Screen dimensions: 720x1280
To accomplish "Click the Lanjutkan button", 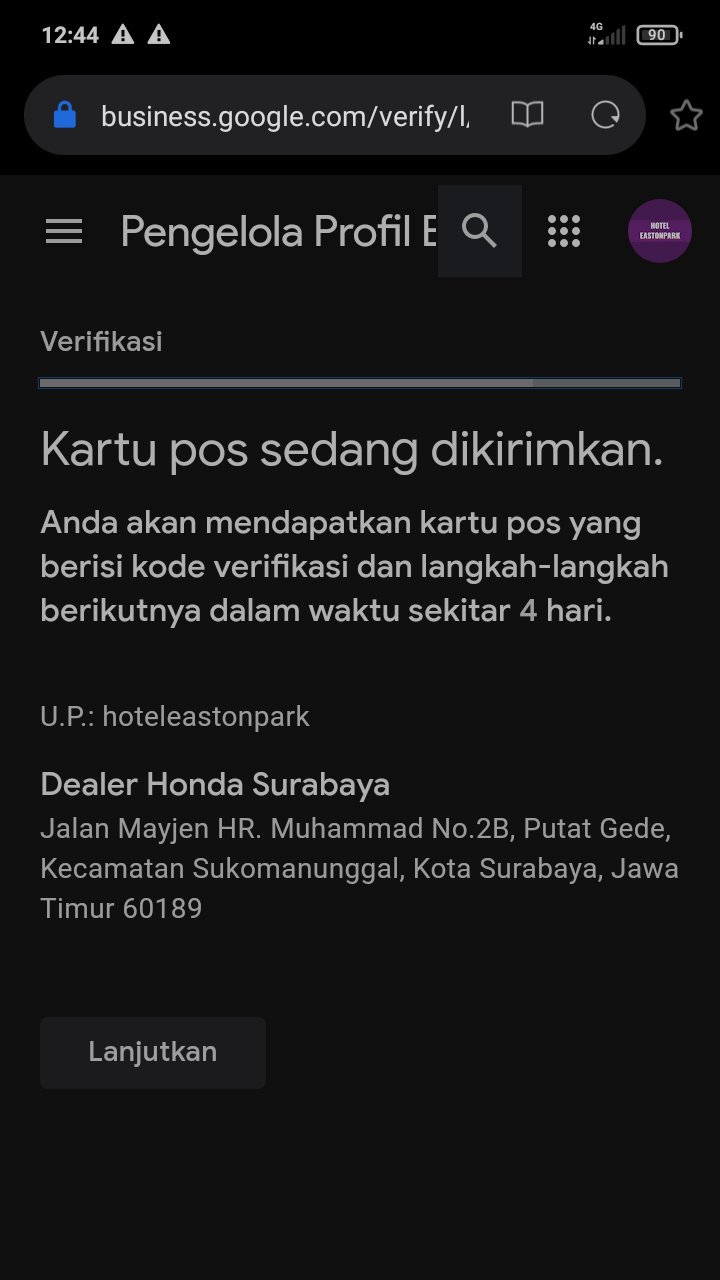I will click(153, 1053).
